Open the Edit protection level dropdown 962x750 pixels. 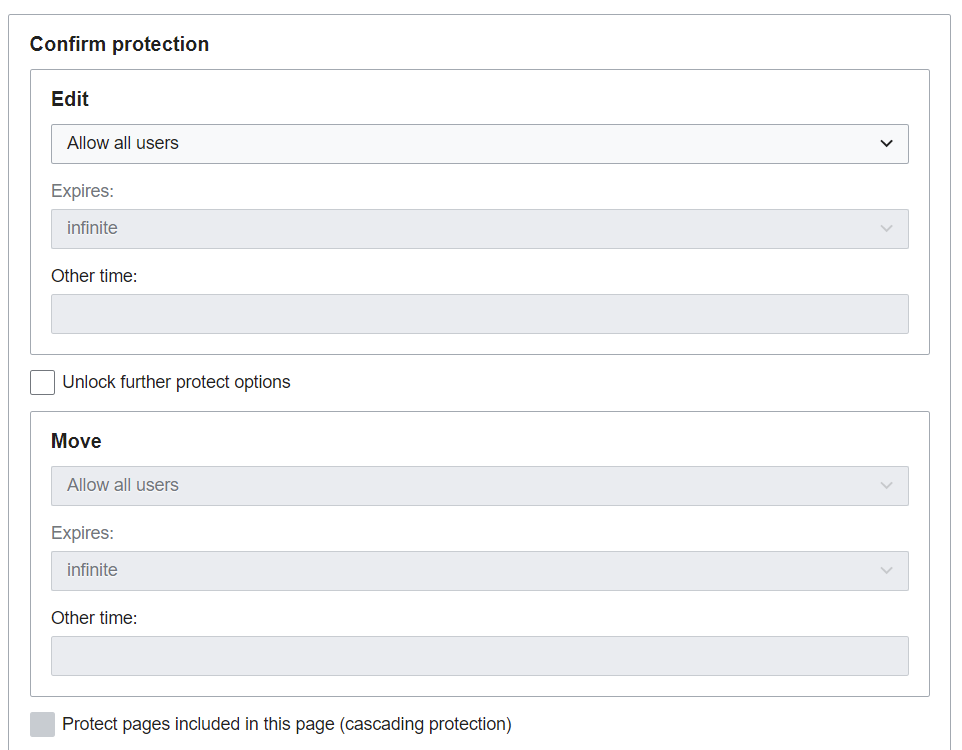[479, 144]
